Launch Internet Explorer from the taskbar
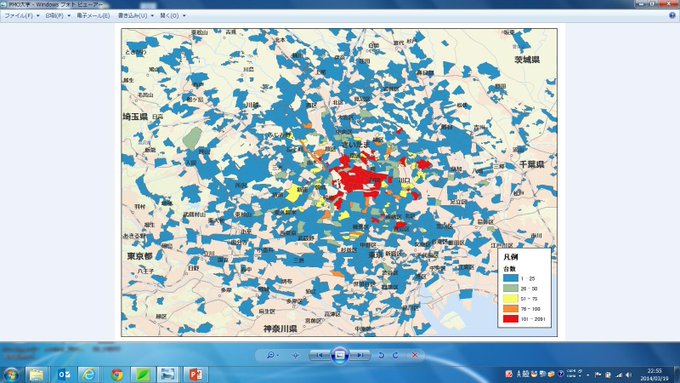This screenshot has height=383, width=680. tap(89, 374)
